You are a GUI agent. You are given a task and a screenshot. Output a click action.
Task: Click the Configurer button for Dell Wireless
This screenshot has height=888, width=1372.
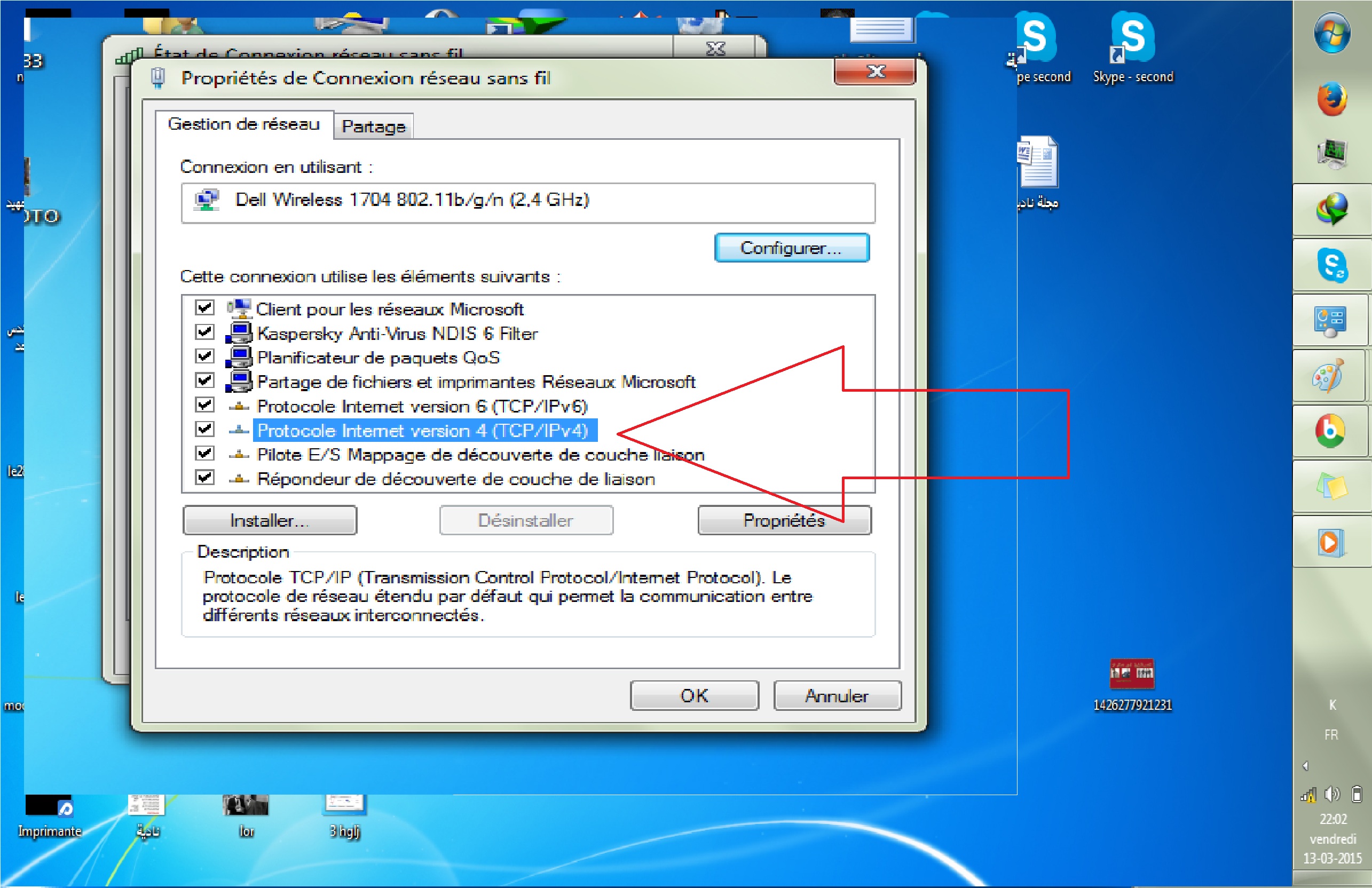[789, 248]
